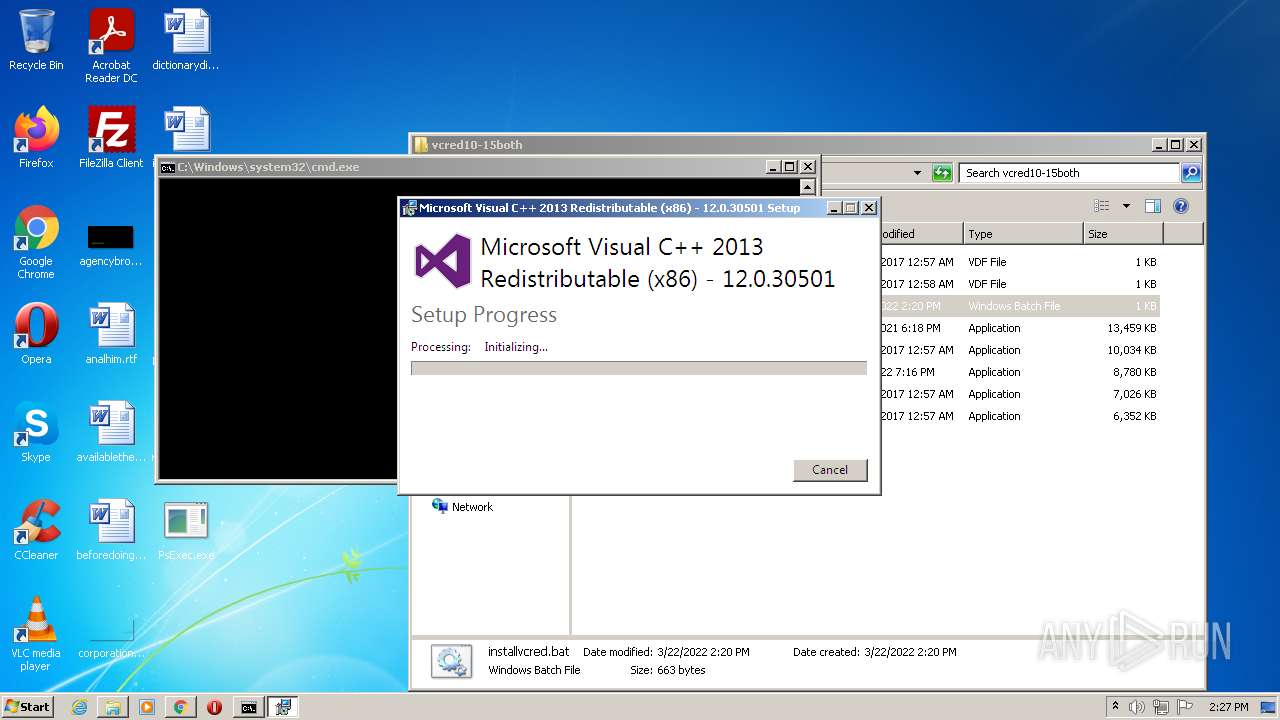Screen dimensions: 1280x720
Task: Open the More view options dropdown arrow
Action: [x=1126, y=206]
